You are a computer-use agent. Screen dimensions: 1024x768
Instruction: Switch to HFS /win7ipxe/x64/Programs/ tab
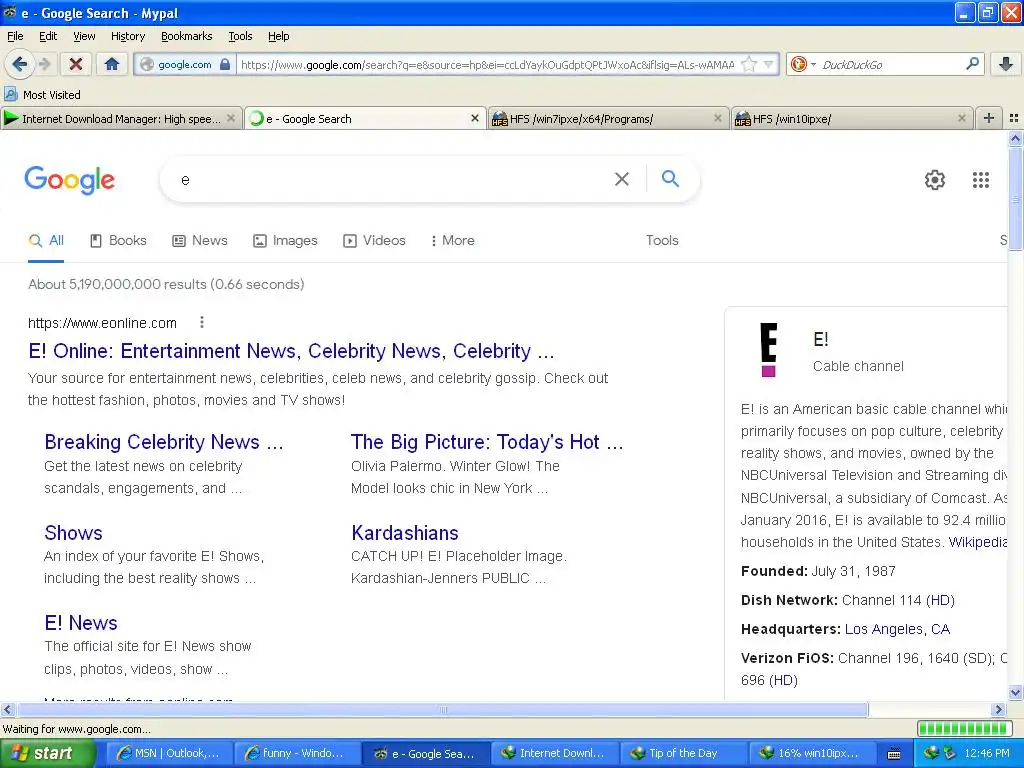pyautogui.click(x=607, y=118)
